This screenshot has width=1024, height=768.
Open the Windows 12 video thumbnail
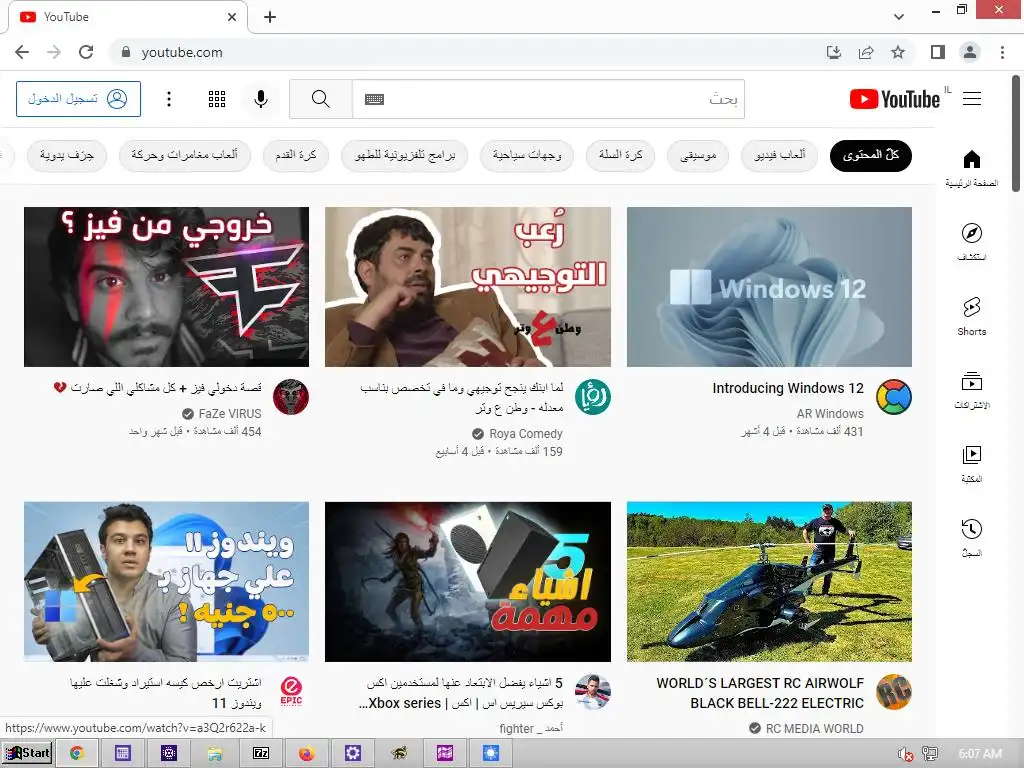[769, 287]
